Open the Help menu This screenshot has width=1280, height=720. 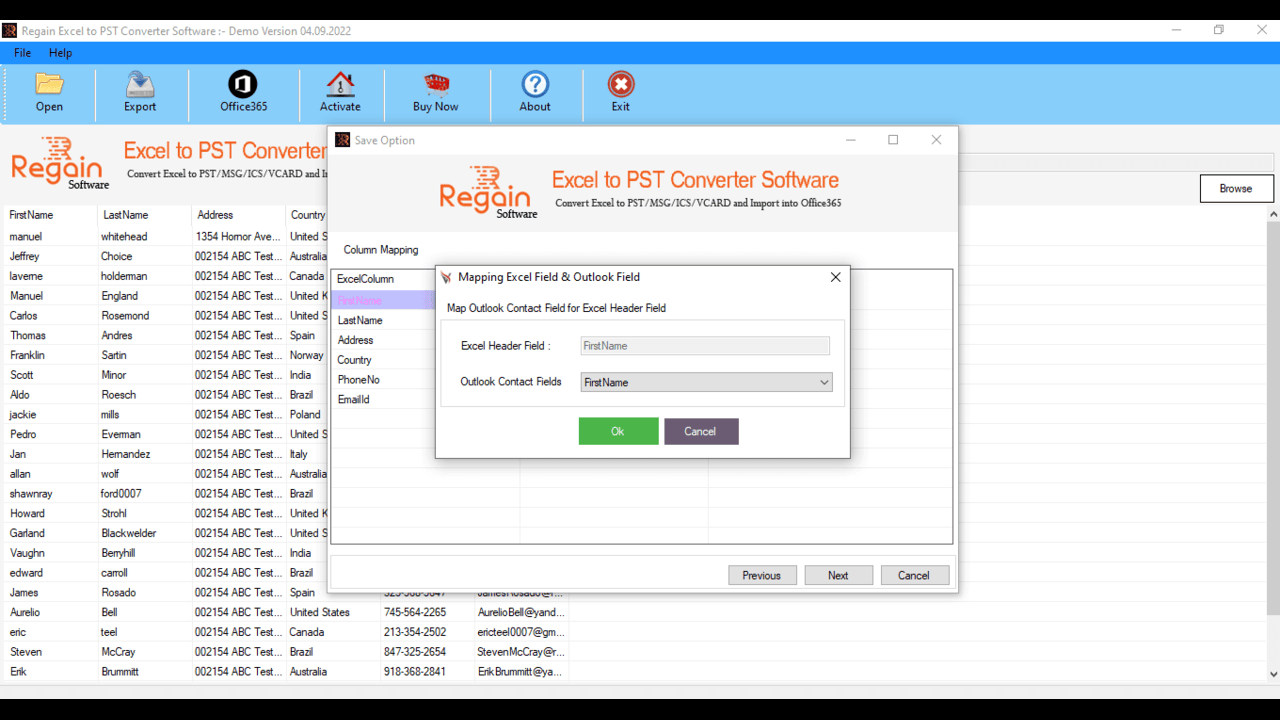click(60, 53)
